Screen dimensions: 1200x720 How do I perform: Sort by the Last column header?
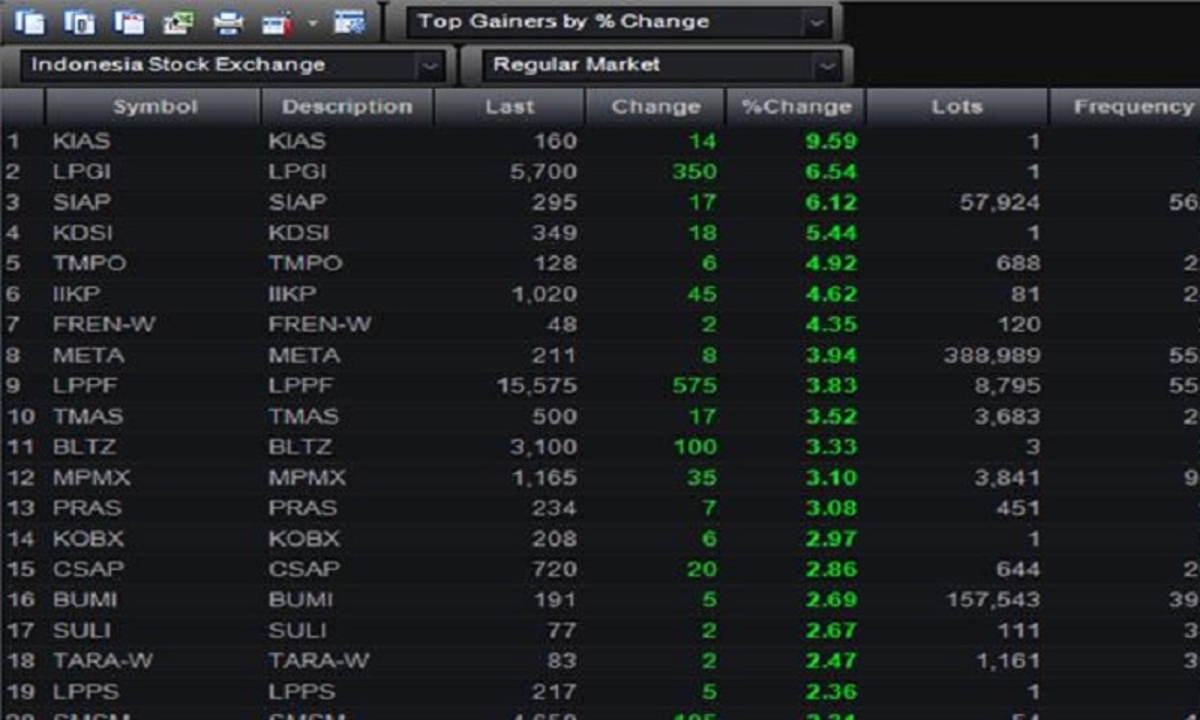point(509,107)
